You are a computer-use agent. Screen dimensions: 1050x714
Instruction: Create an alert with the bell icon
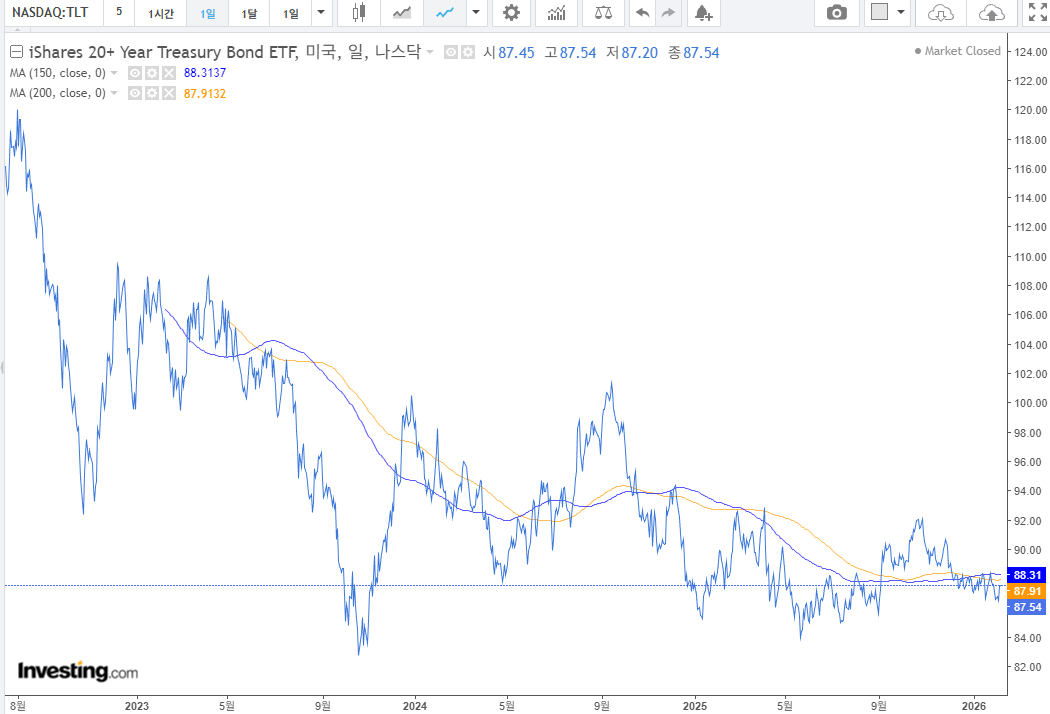(x=702, y=13)
